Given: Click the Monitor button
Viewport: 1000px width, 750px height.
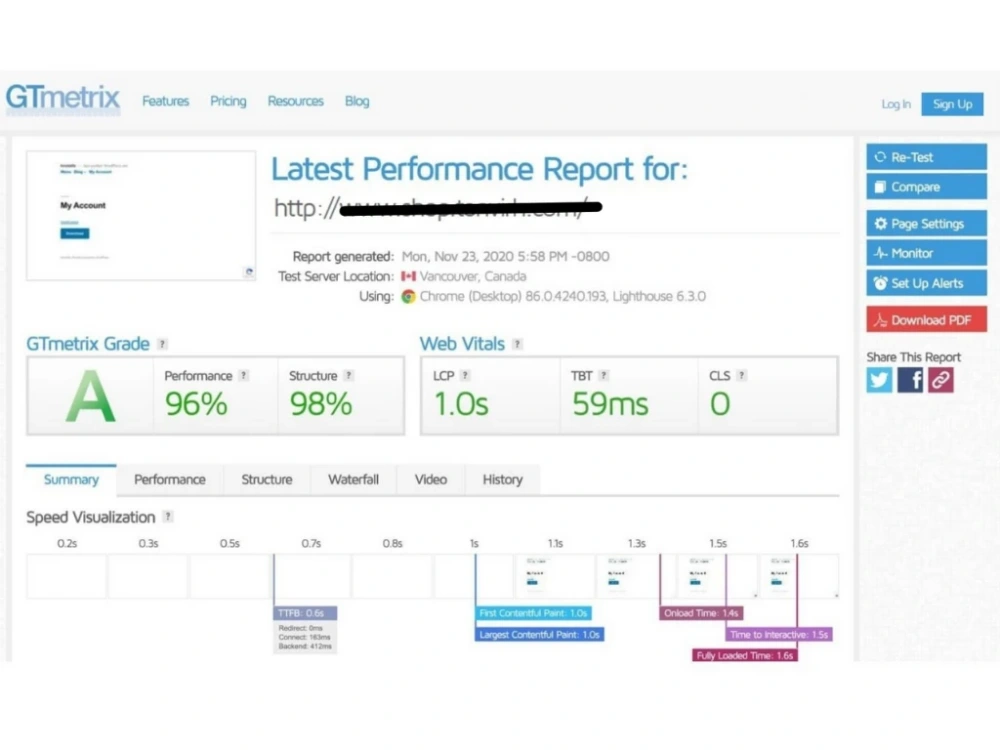Looking at the screenshot, I should tap(926, 253).
